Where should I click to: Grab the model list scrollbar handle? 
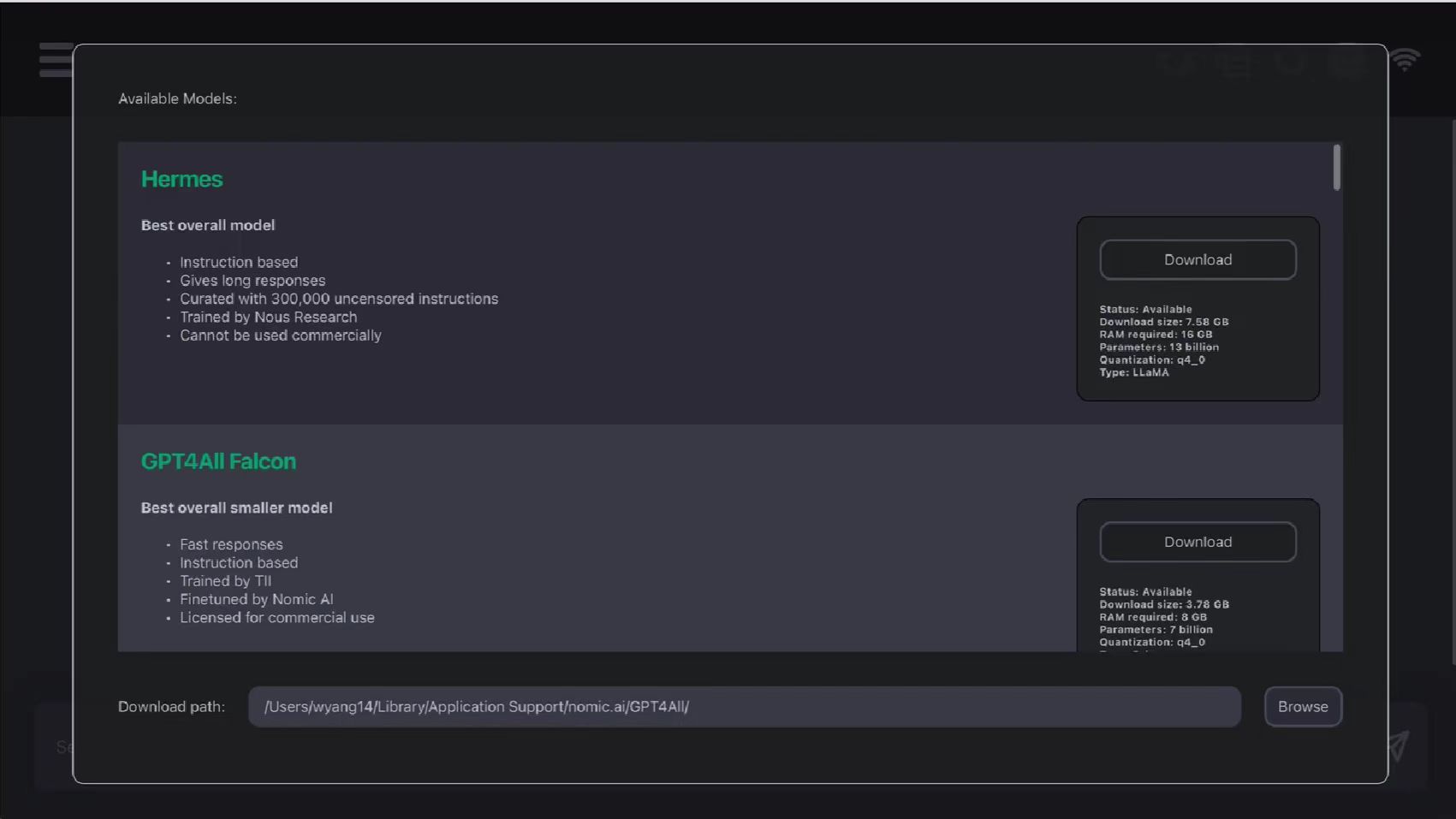pos(1337,168)
